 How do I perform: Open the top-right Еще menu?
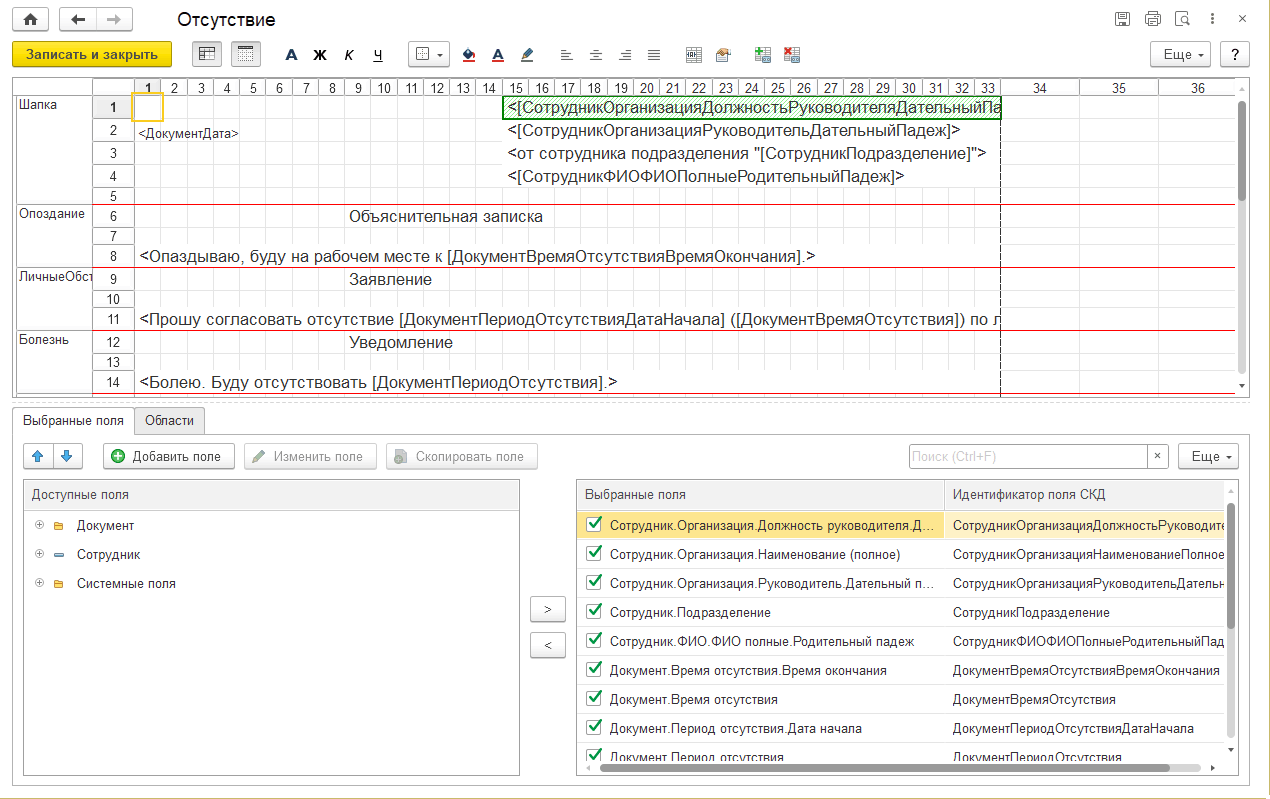[1181, 55]
